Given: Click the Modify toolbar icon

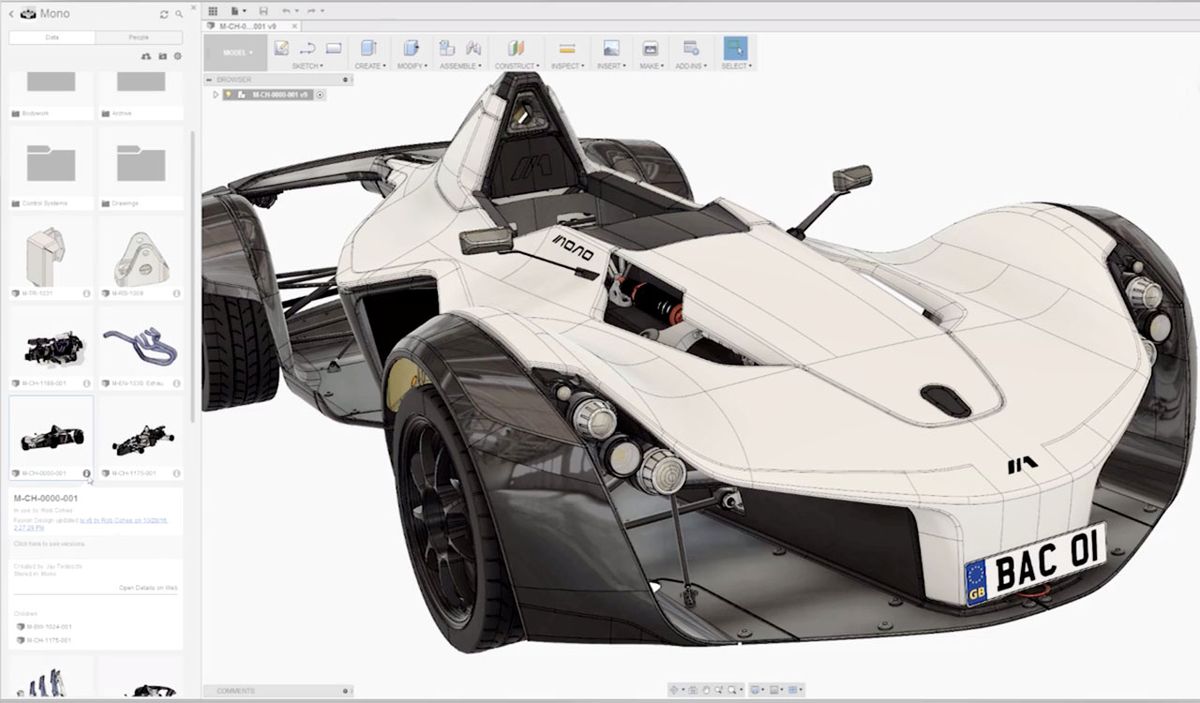Looking at the screenshot, I should coord(409,47).
